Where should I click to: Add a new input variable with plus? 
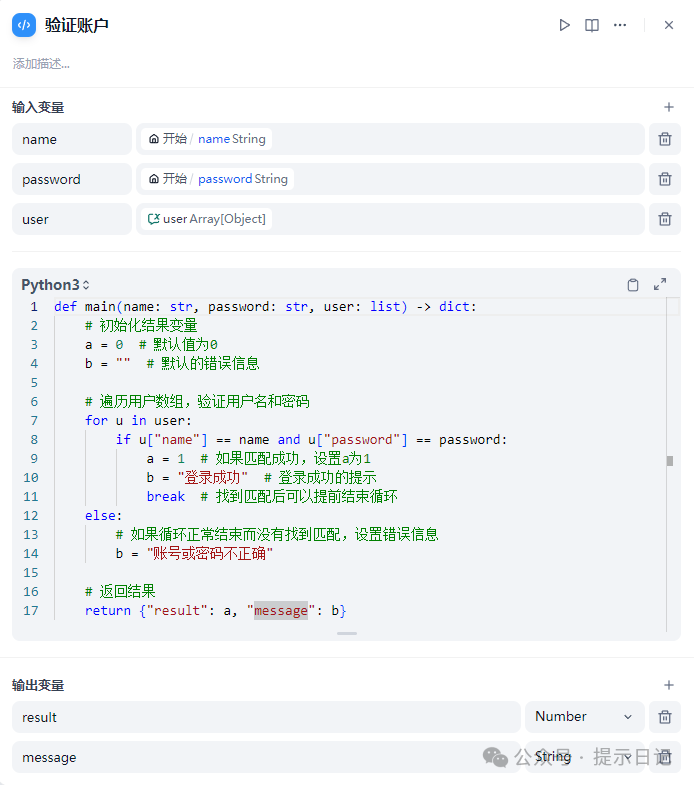click(x=669, y=107)
